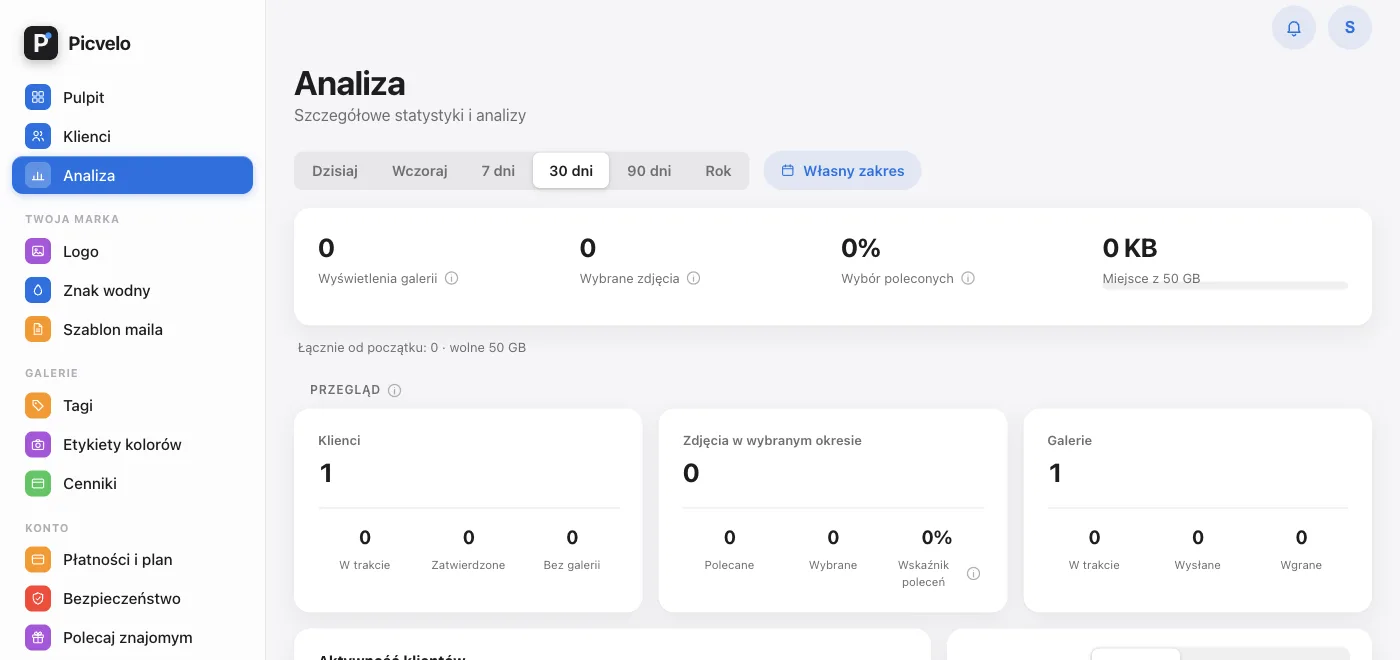Click the Bezpieczeństwo shield icon

click(38, 598)
